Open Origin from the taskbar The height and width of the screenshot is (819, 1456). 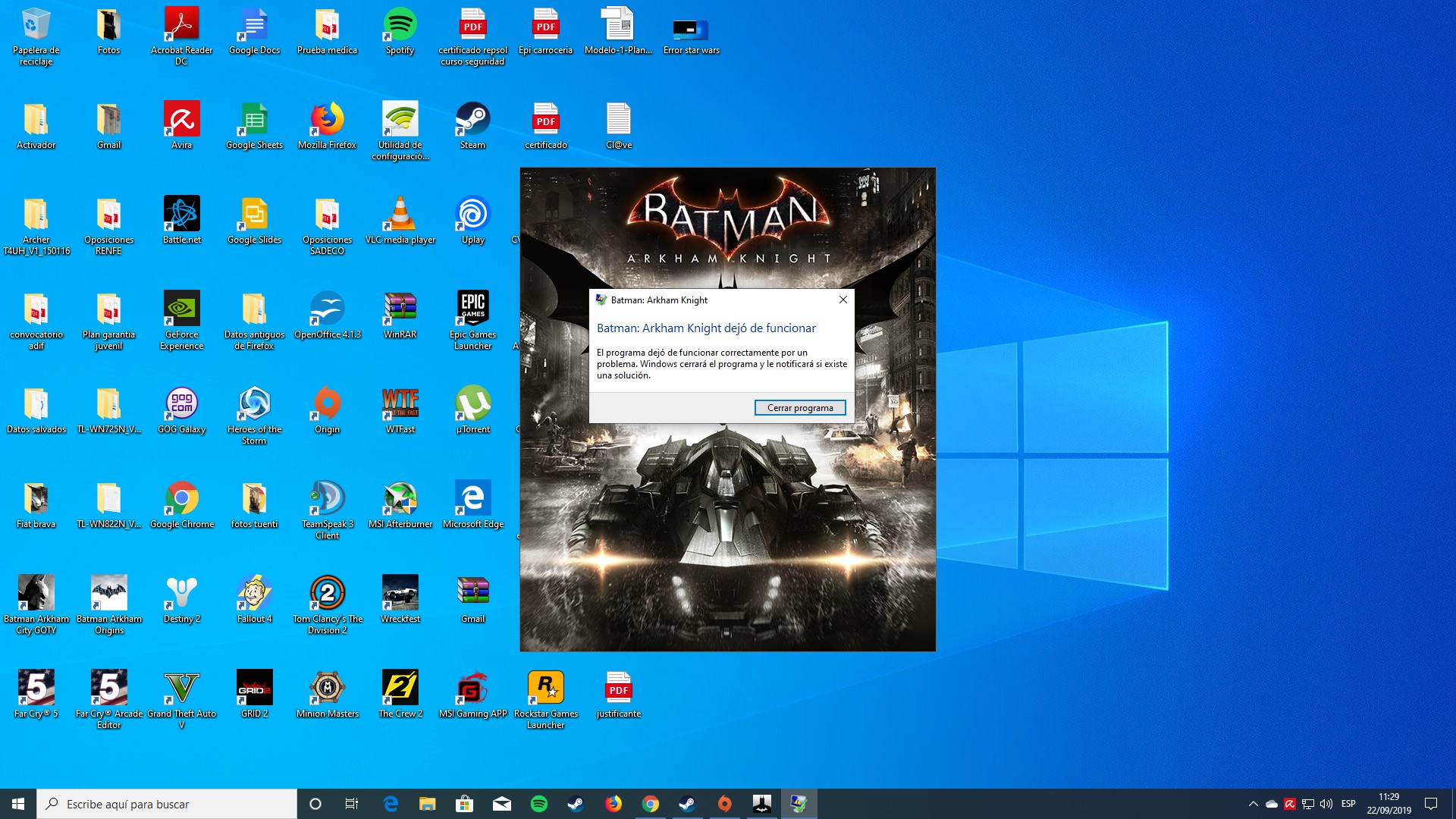pos(725,804)
